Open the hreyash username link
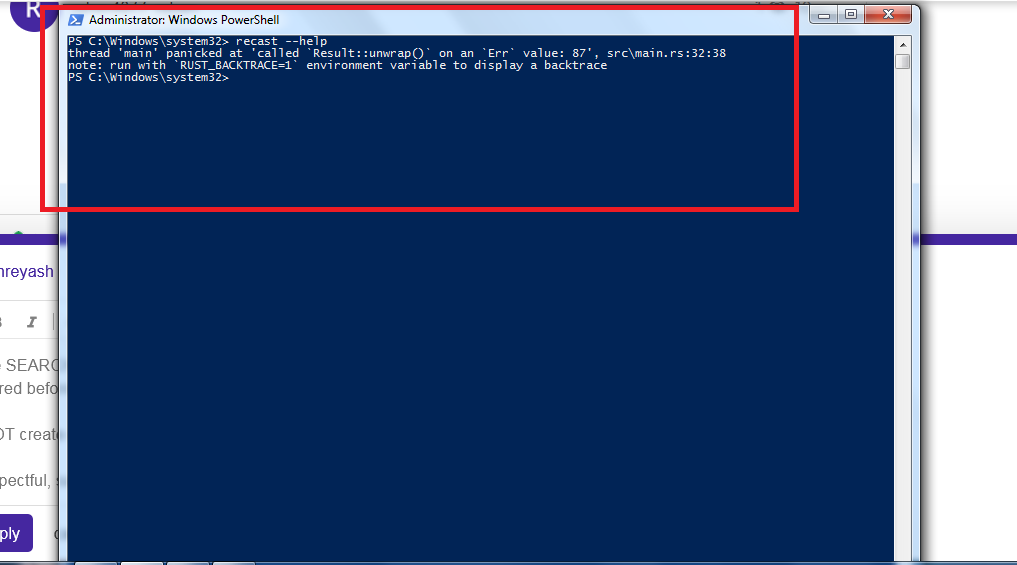Viewport: 1017px width, 565px height. (x=27, y=272)
